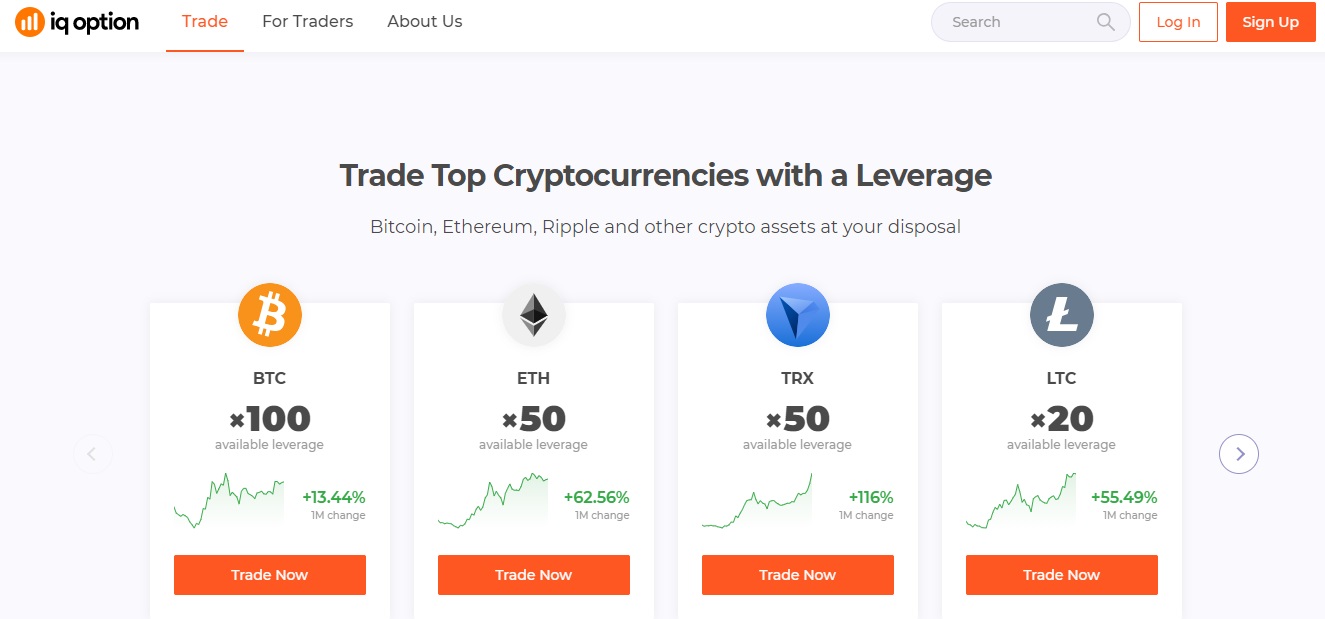Click the IQ Option logo
Viewport: 1325px width, 619px height.
click(x=77, y=22)
